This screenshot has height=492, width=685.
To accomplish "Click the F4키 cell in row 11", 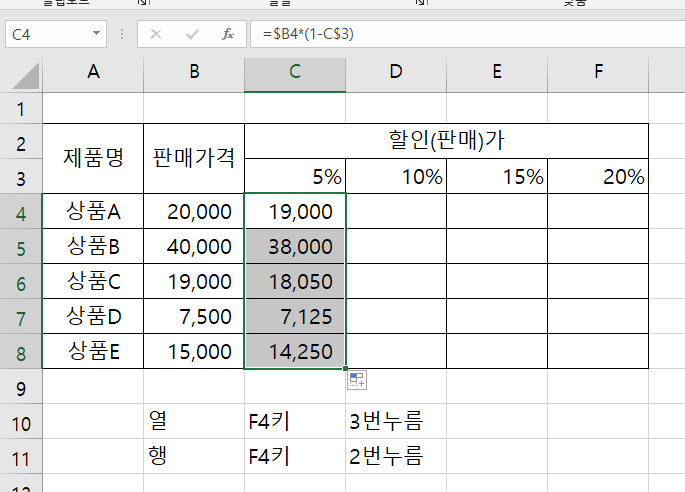I will coord(295,456).
